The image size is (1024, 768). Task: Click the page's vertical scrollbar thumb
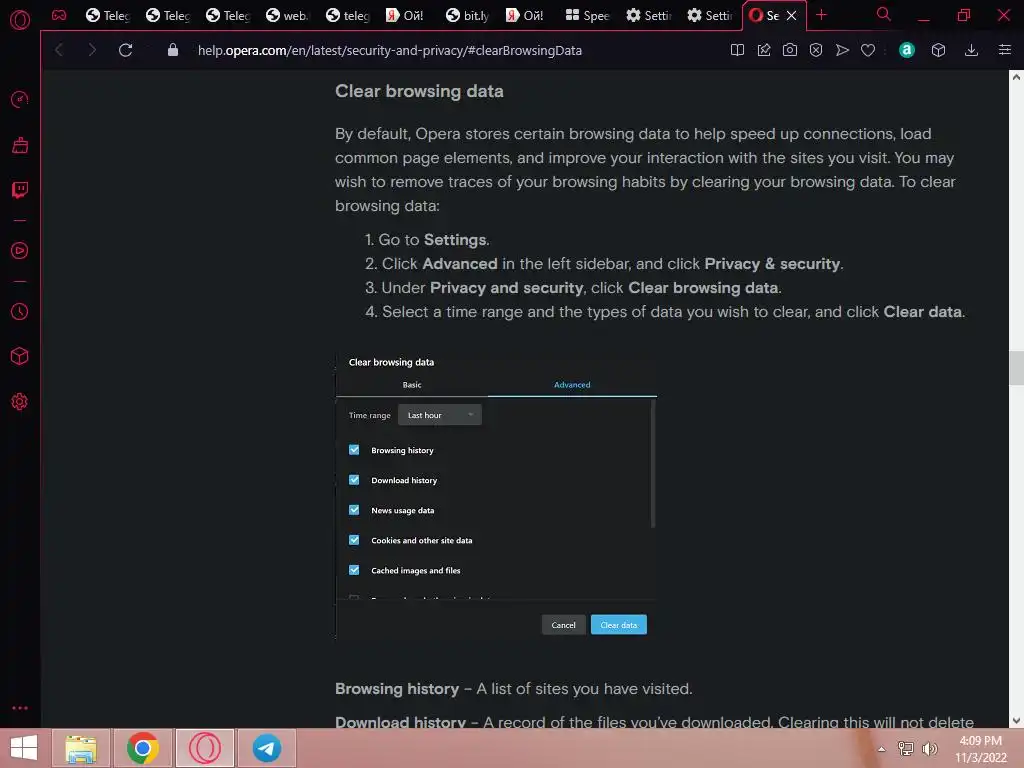click(1016, 368)
